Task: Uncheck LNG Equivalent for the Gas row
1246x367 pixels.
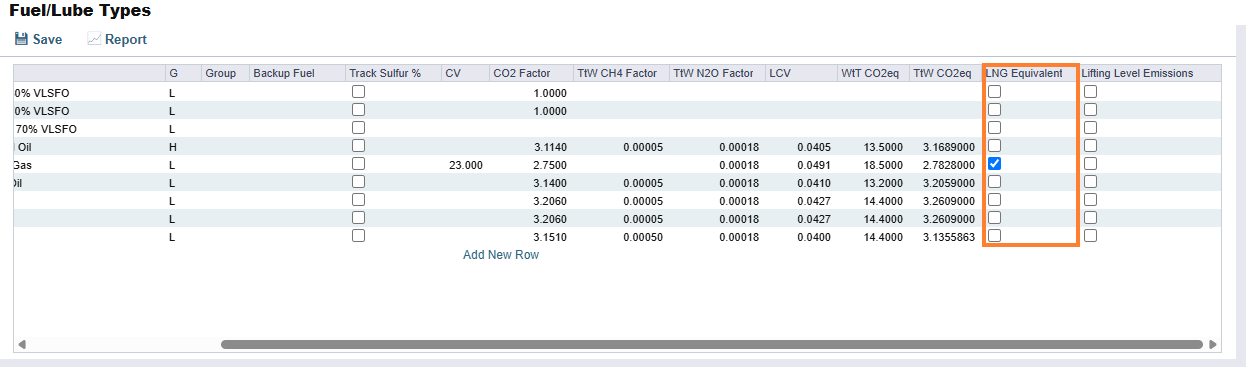Action: click(994, 163)
